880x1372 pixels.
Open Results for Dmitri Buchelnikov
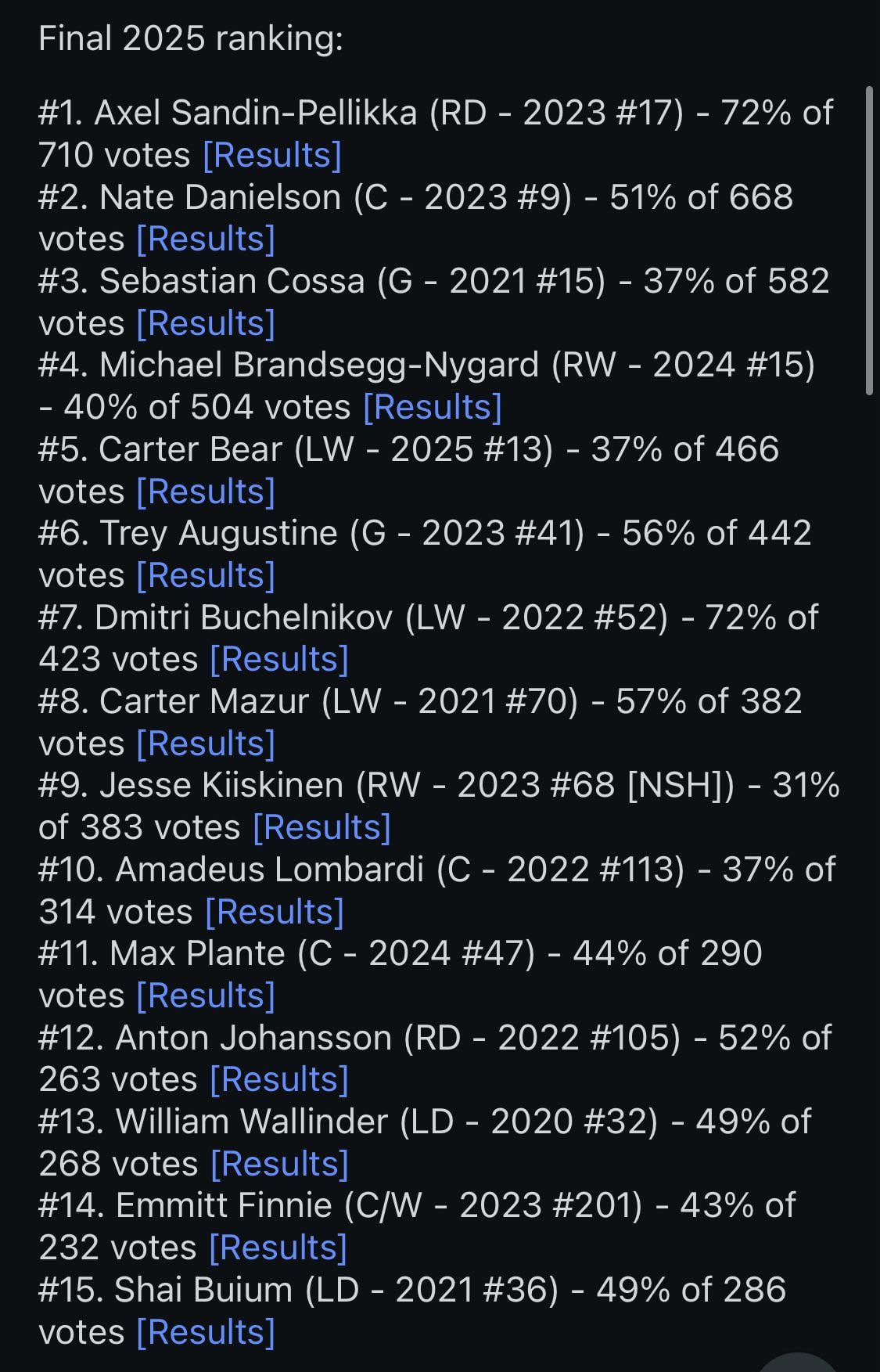coord(278,659)
